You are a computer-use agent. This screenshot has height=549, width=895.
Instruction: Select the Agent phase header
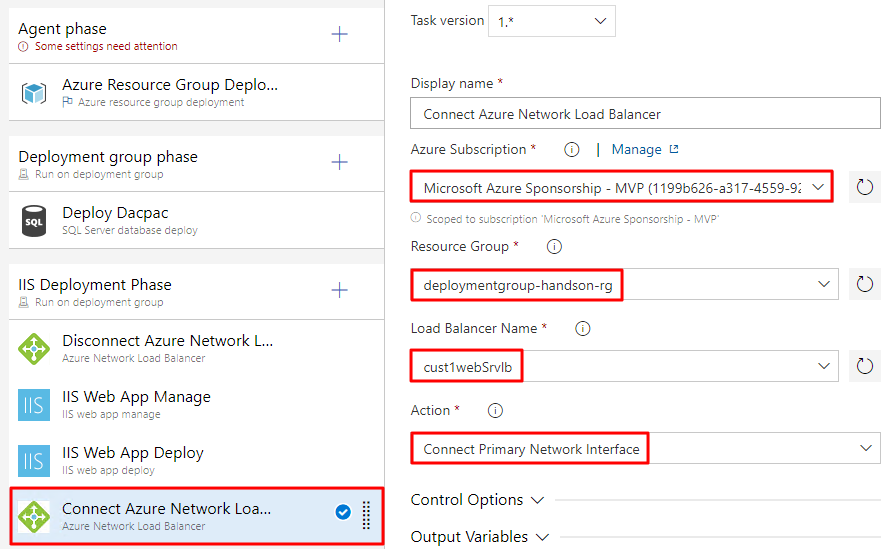pos(196,35)
